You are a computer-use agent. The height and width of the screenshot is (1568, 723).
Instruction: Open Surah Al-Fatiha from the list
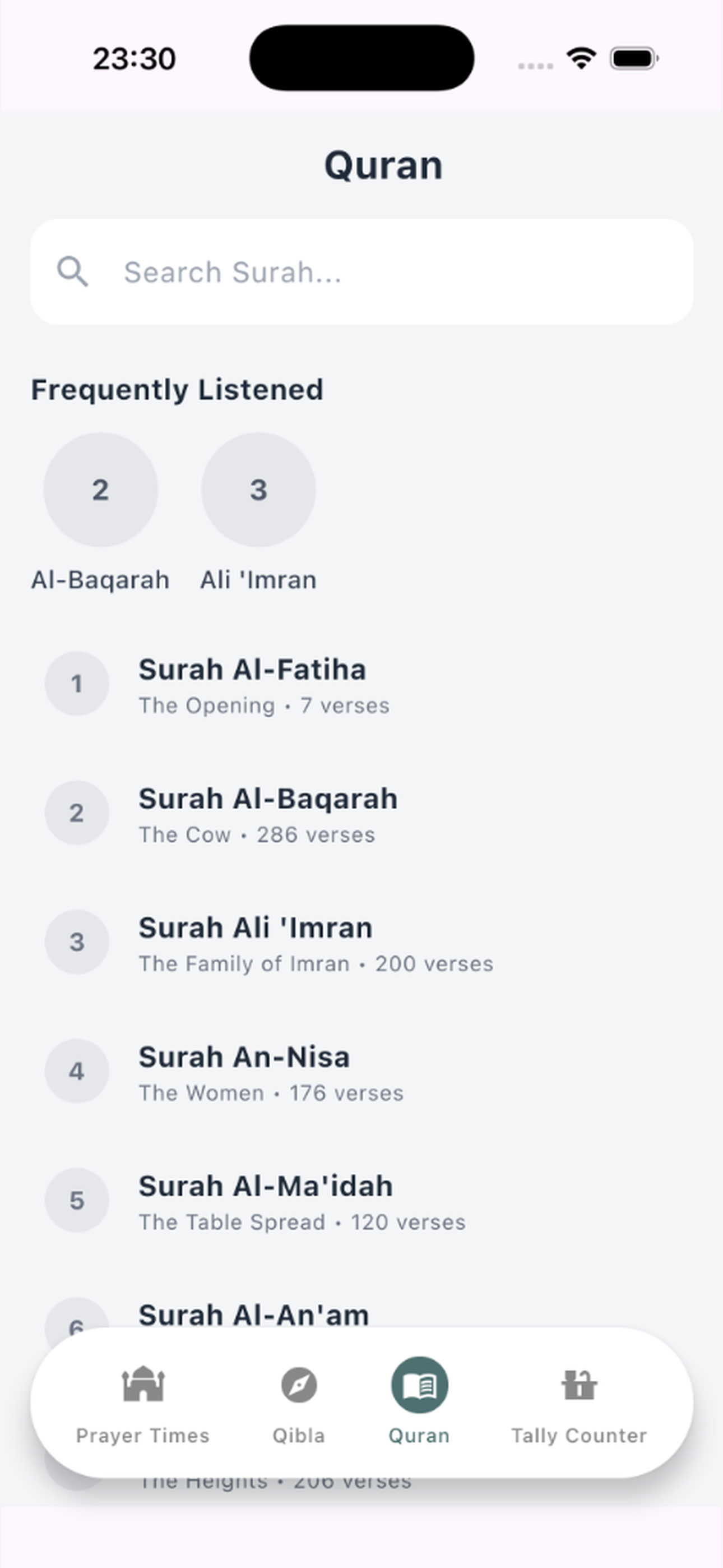point(361,685)
